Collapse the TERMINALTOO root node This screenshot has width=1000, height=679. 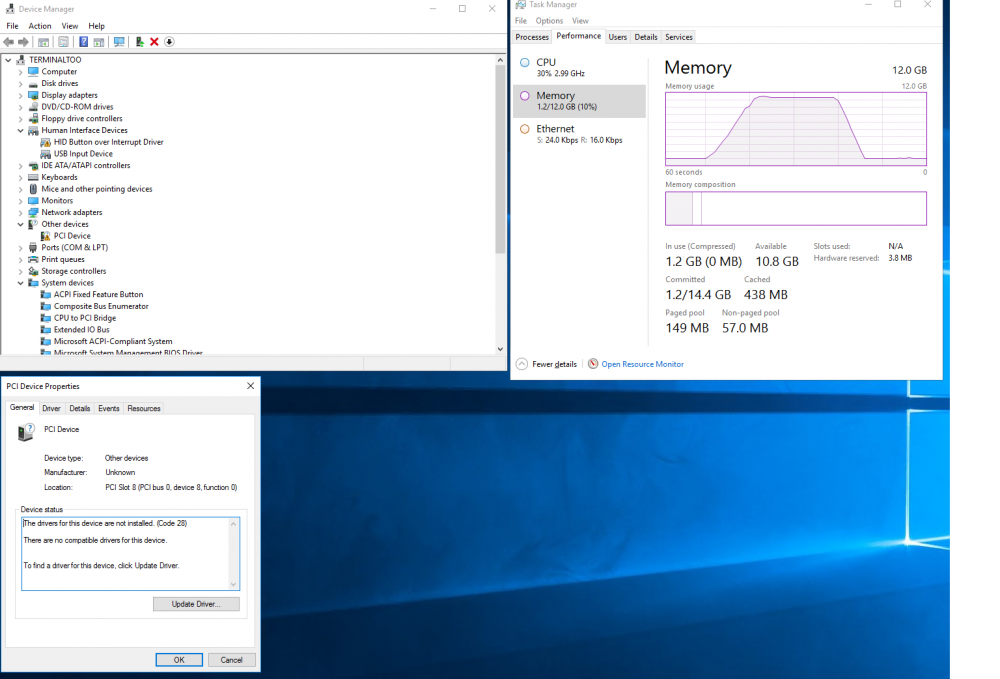click(8, 60)
